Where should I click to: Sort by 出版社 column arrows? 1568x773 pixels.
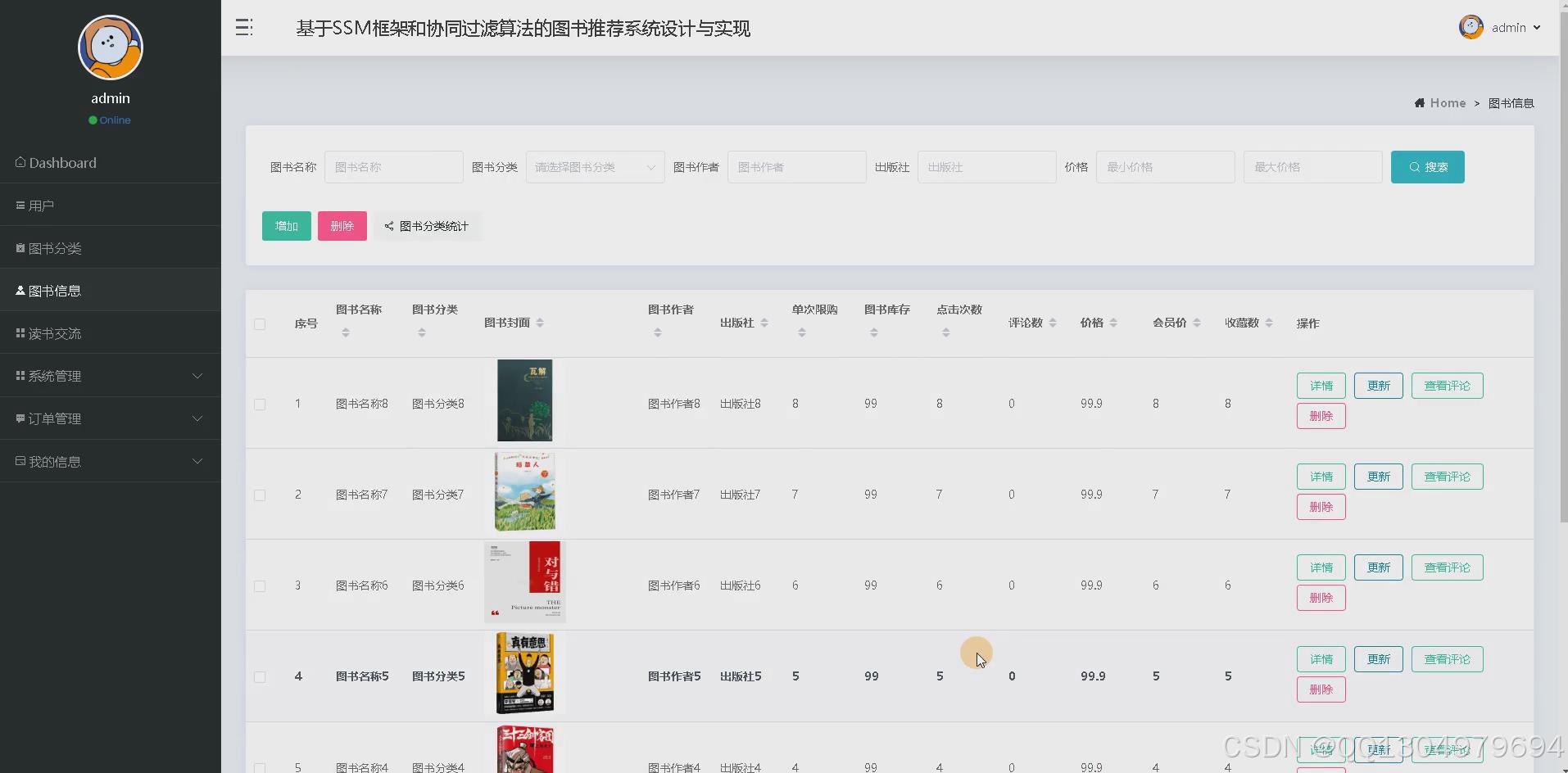click(x=764, y=323)
